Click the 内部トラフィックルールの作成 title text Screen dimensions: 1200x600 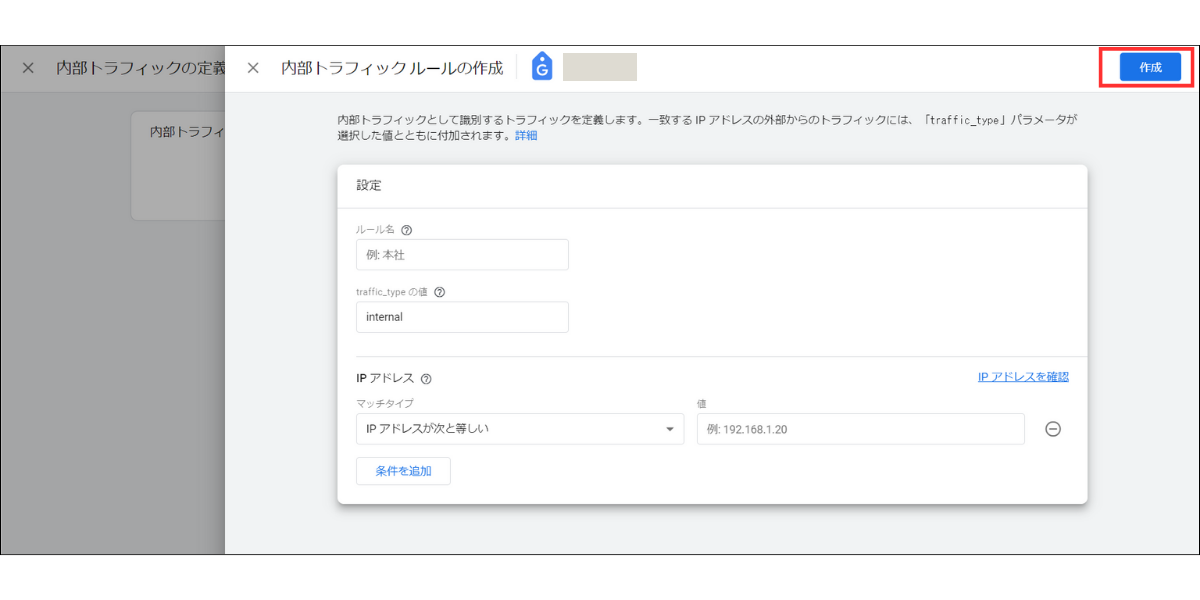click(x=392, y=68)
